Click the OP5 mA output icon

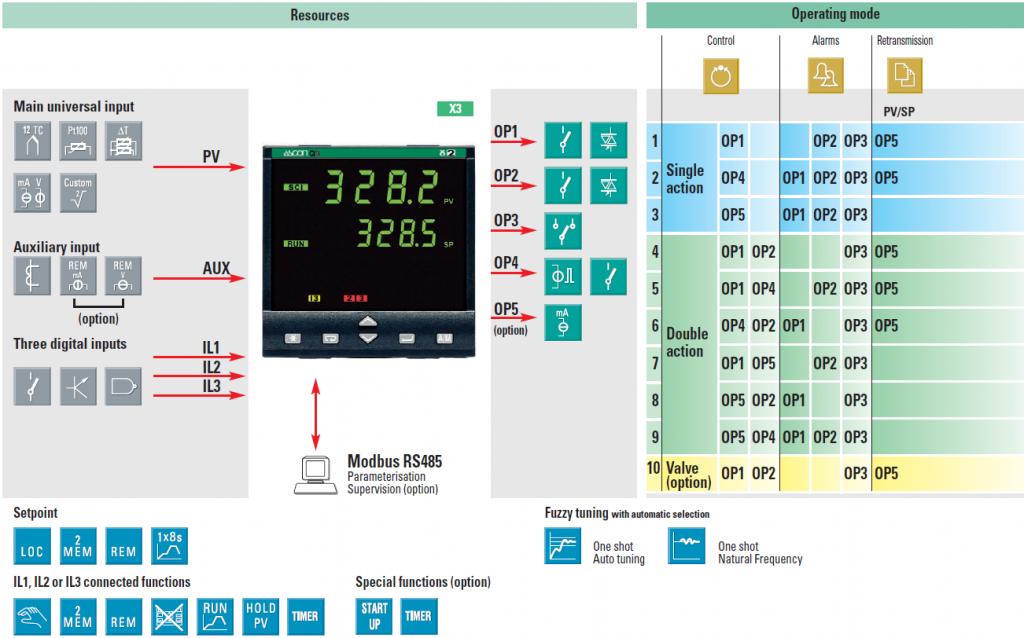point(562,323)
